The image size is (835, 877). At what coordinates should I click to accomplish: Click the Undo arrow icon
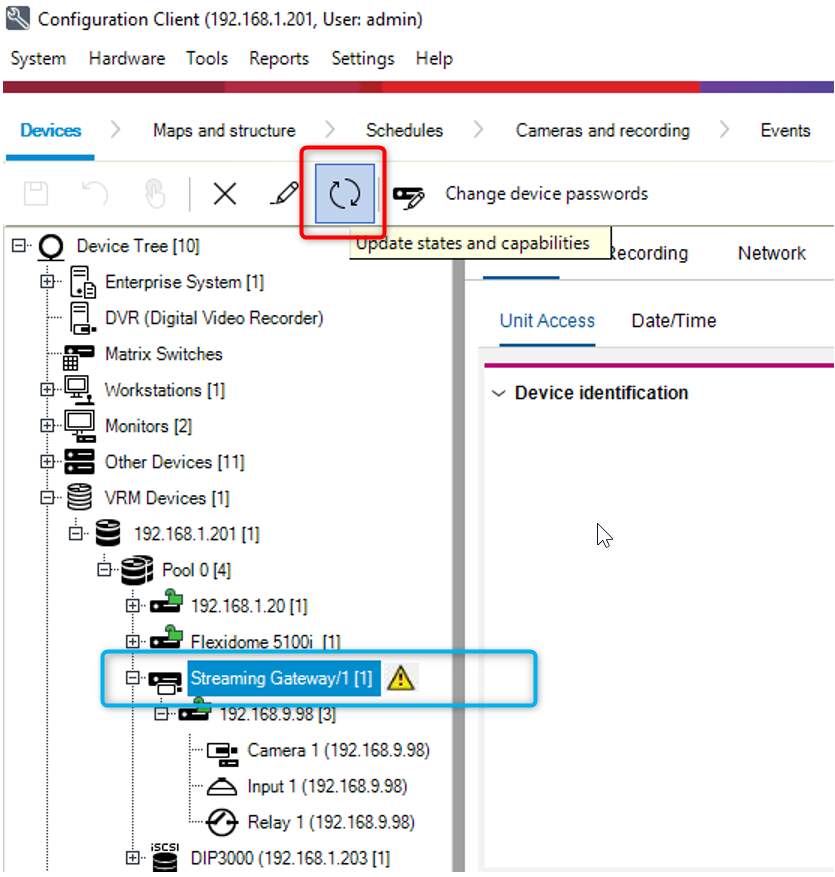pyautogui.click(x=95, y=194)
